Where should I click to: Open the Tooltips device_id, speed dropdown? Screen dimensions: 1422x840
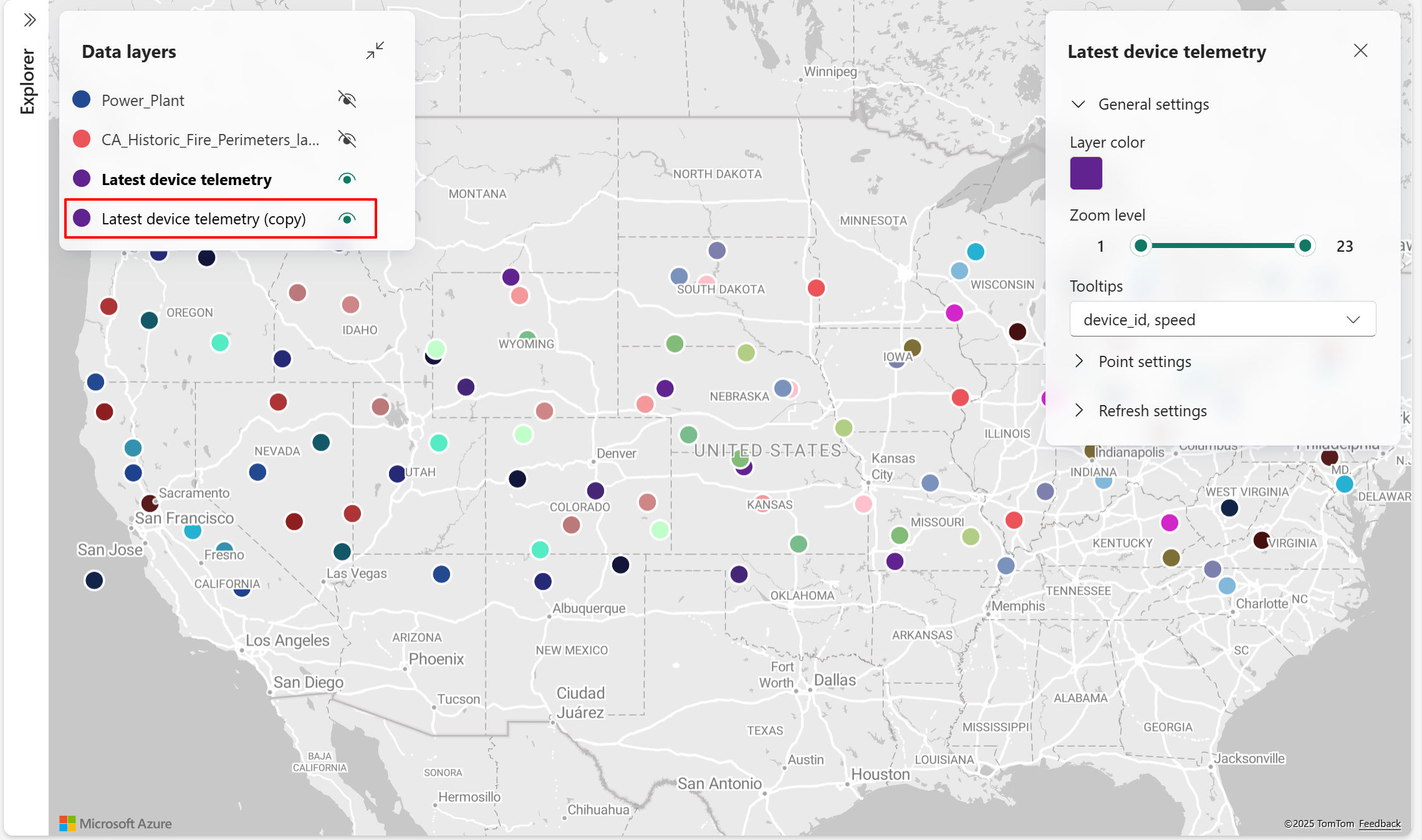tap(1222, 320)
